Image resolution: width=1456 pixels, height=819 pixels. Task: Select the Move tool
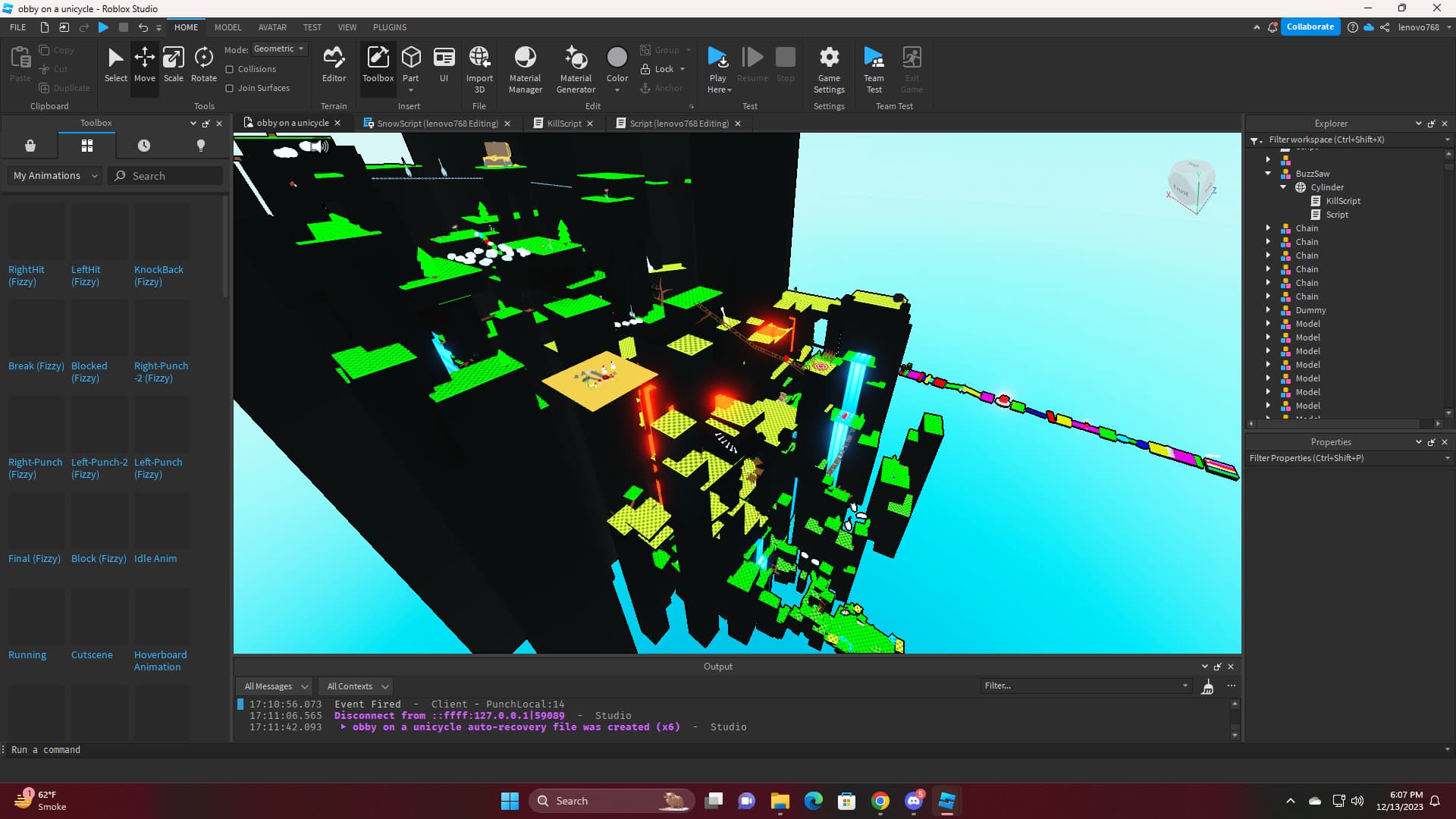click(x=145, y=67)
